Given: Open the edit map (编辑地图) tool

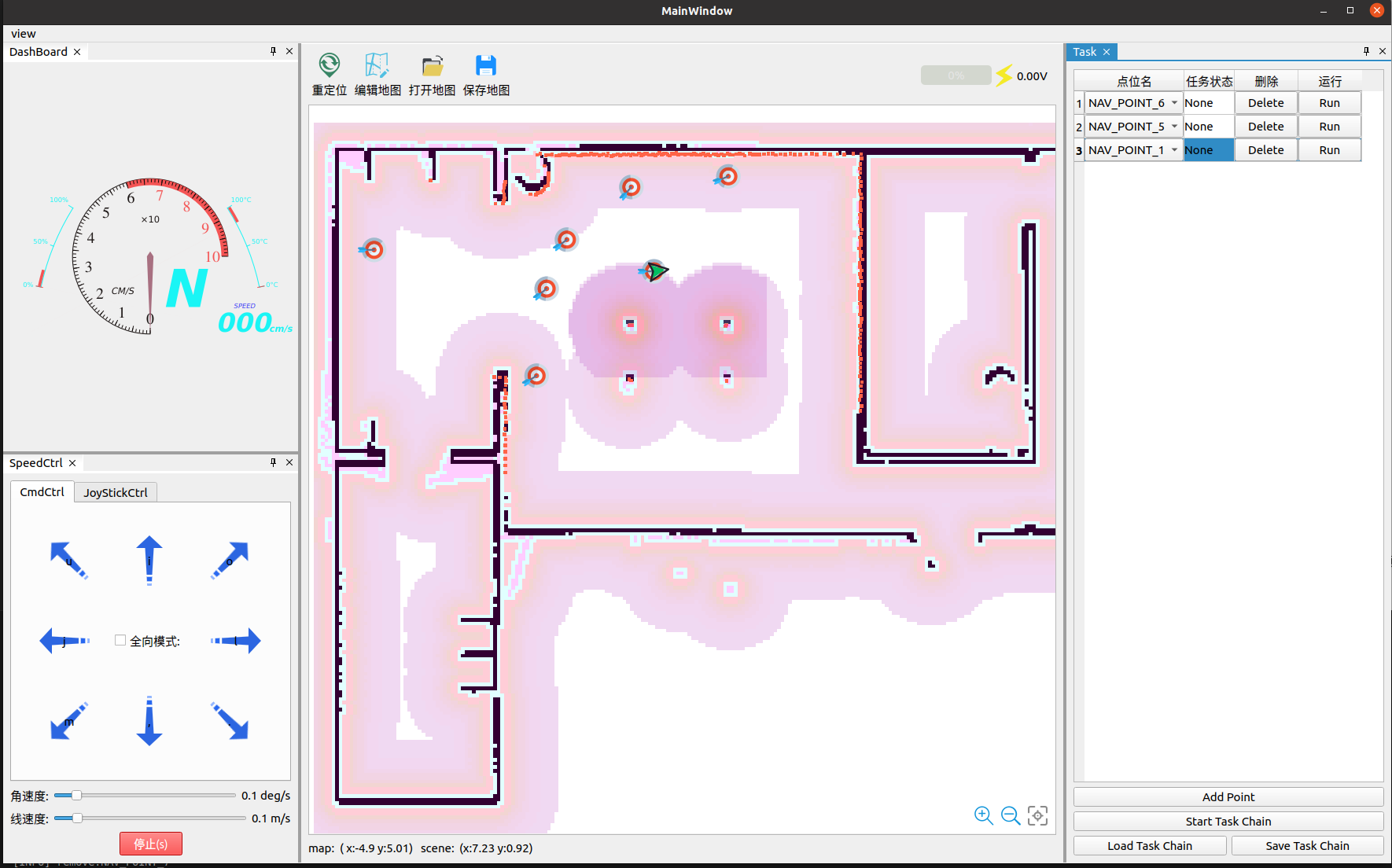Looking at the screenshot, I should 377,65.
